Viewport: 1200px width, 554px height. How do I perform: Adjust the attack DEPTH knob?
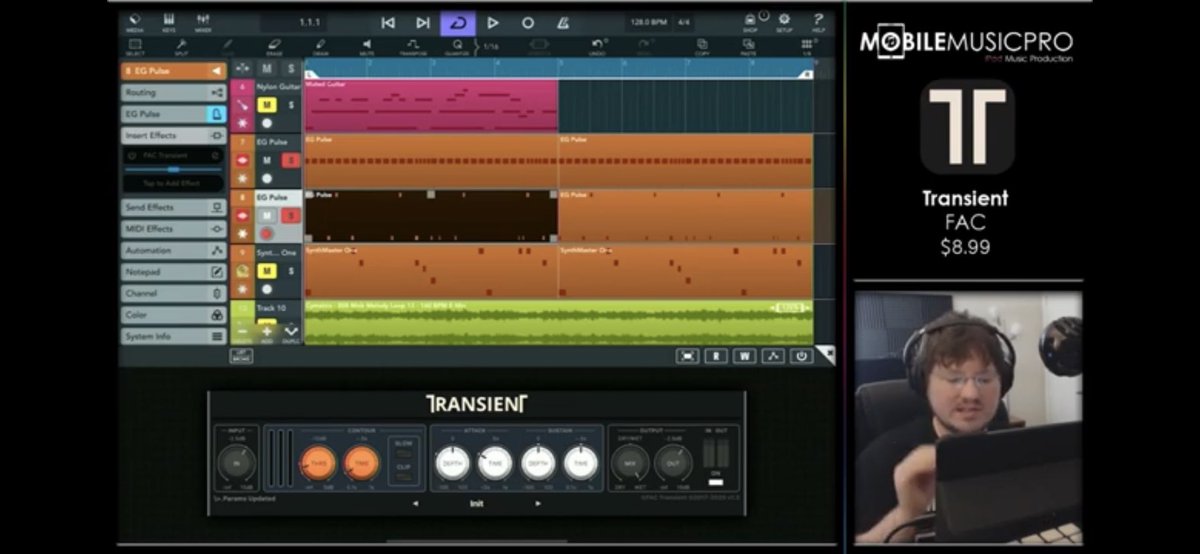click(452, 463)
